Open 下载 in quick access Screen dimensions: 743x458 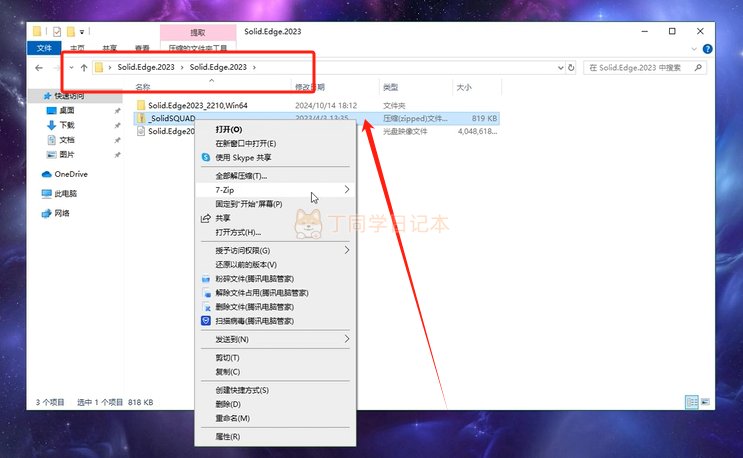pos(67,125)
